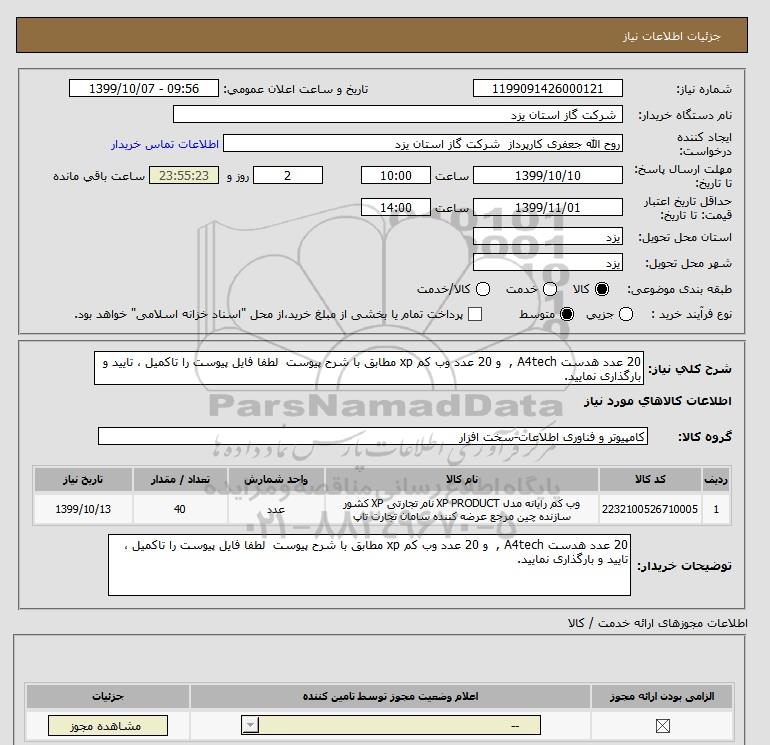This screenshot has height=745, width=770.
Task: Click the جزئیات اطلاعات نیاز page title
Action: coord(671,36)
